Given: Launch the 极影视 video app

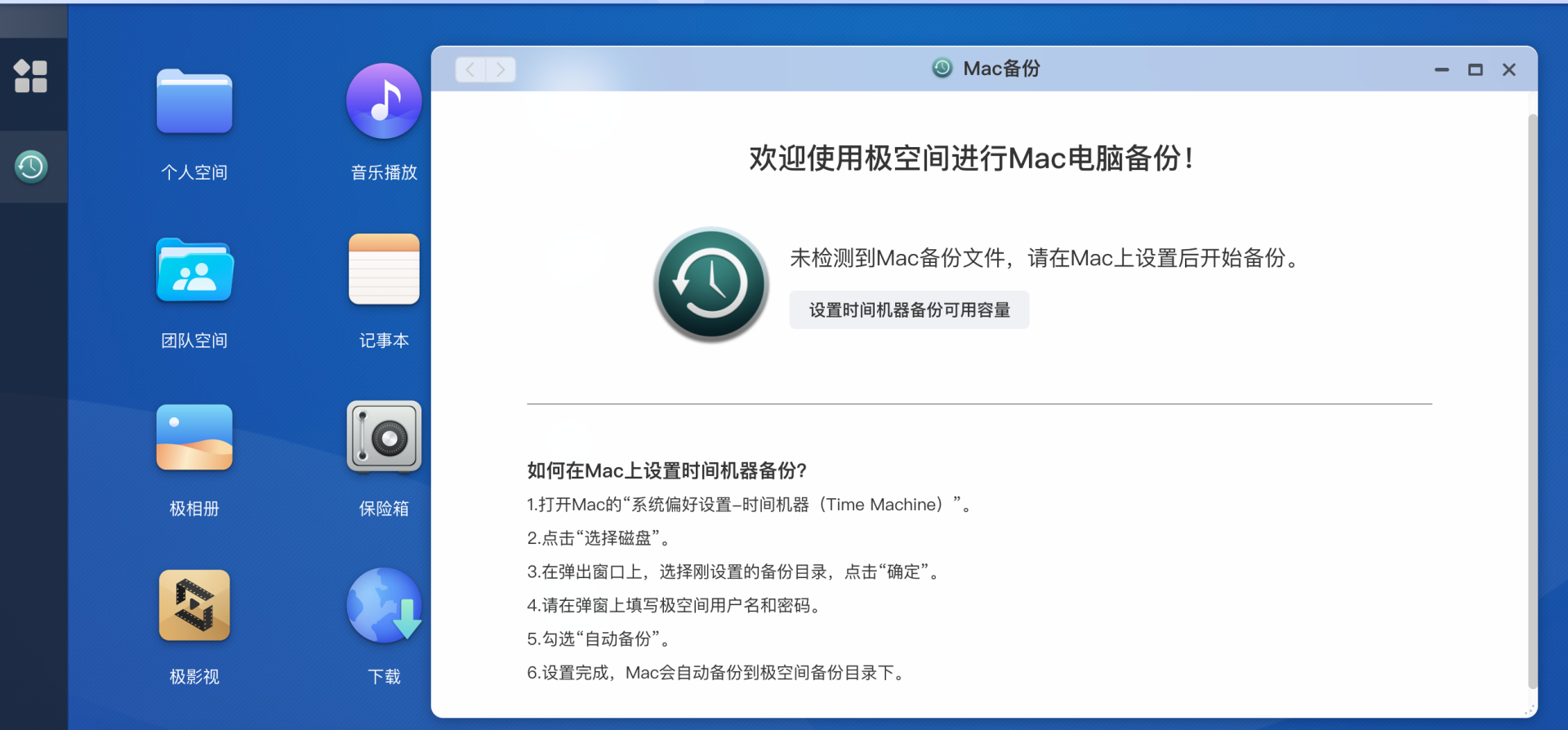Looking at the screenshot, I should pos(194,605).
